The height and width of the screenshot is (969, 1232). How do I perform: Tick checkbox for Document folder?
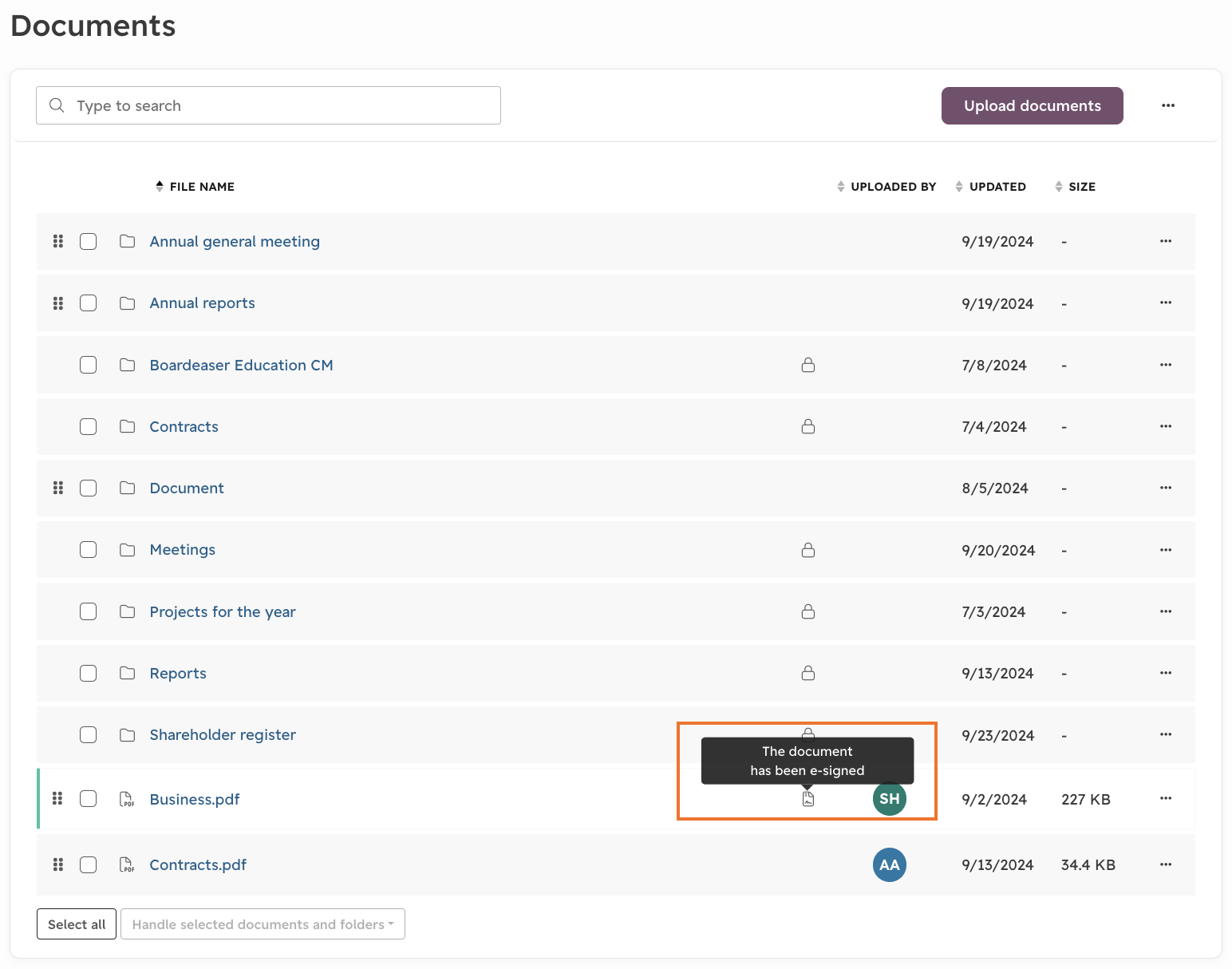89,488
